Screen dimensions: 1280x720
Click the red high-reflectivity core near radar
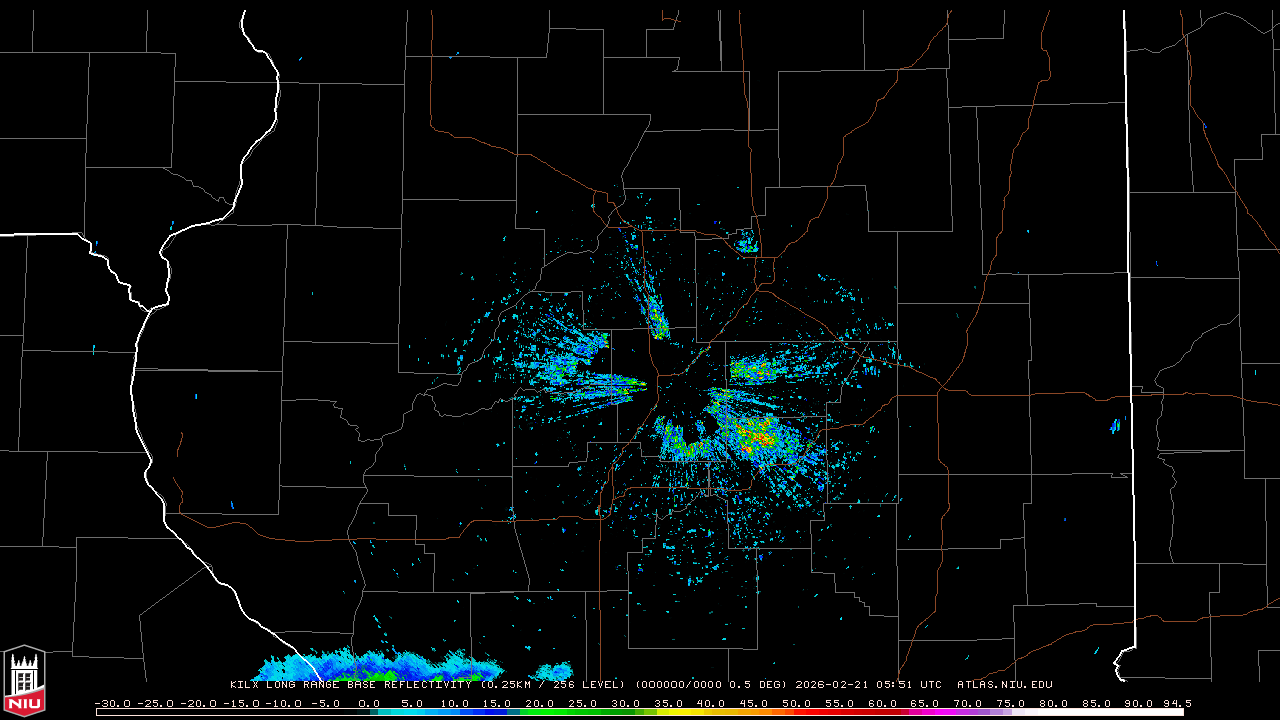762,437
